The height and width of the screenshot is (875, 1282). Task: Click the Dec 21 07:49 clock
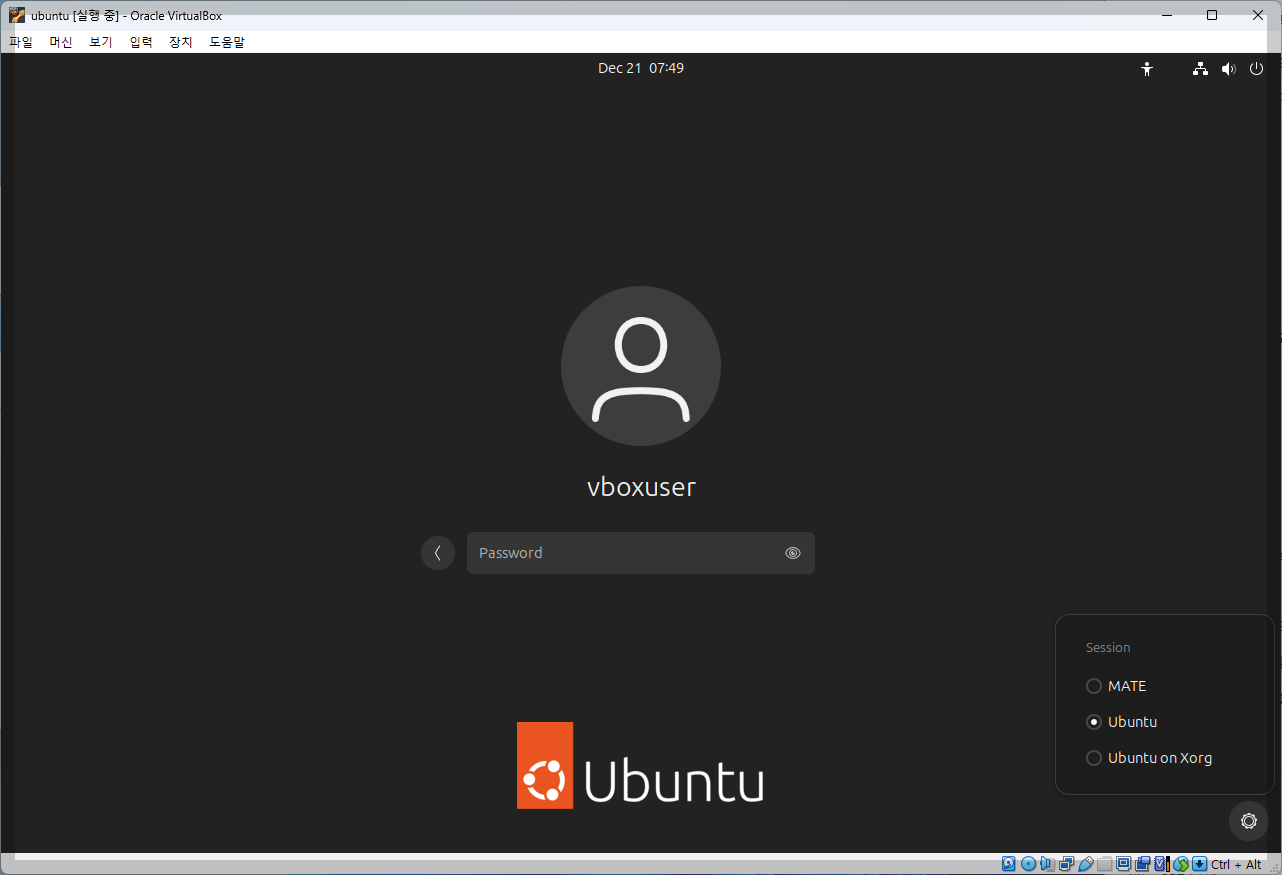pos(641,68)
